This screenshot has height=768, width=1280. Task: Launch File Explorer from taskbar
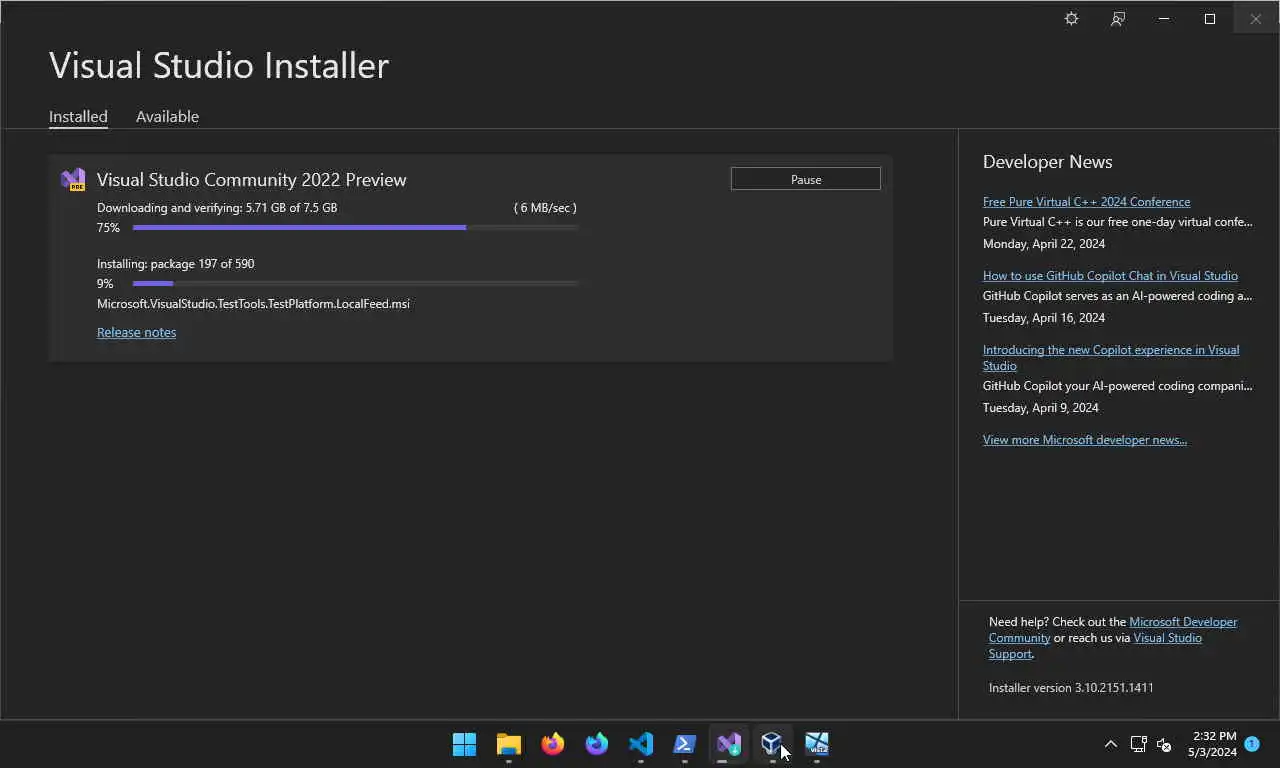pos(509,744)
